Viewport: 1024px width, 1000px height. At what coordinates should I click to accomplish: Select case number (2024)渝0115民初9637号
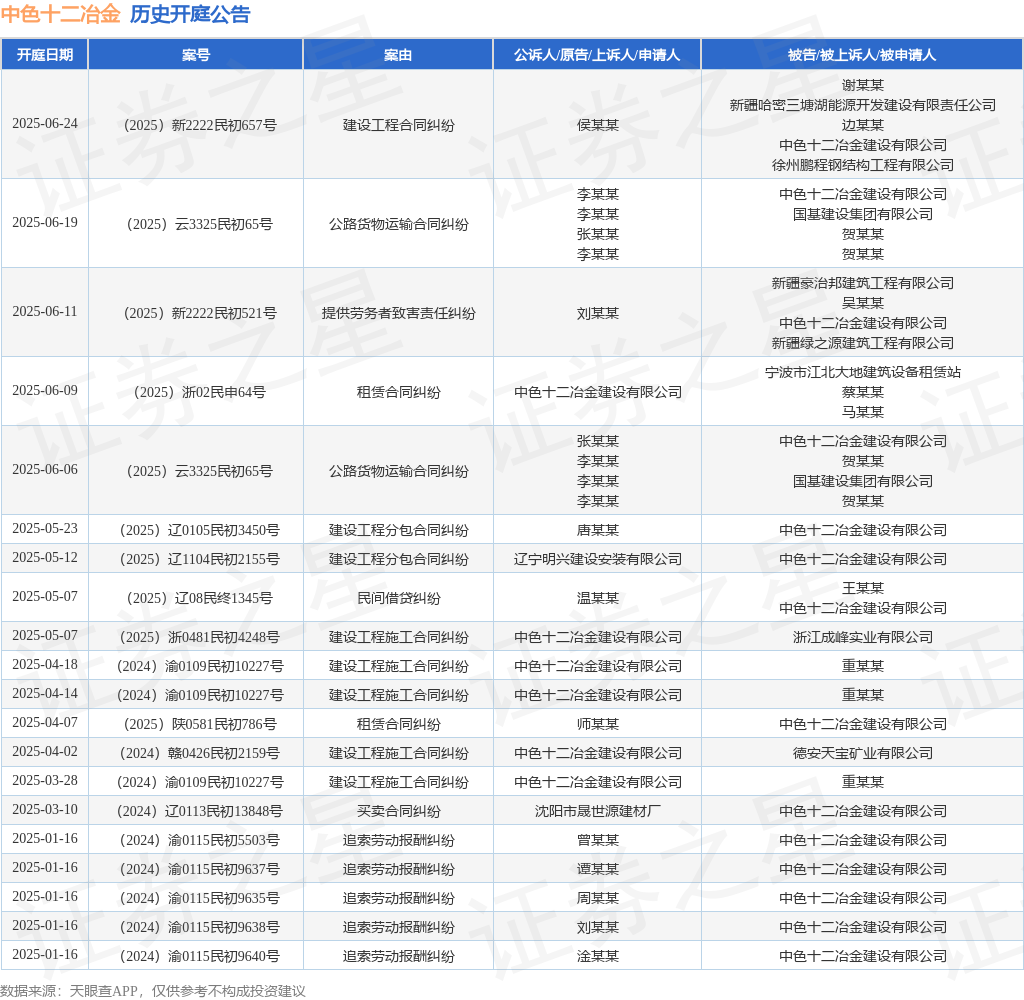coord(200,869)
